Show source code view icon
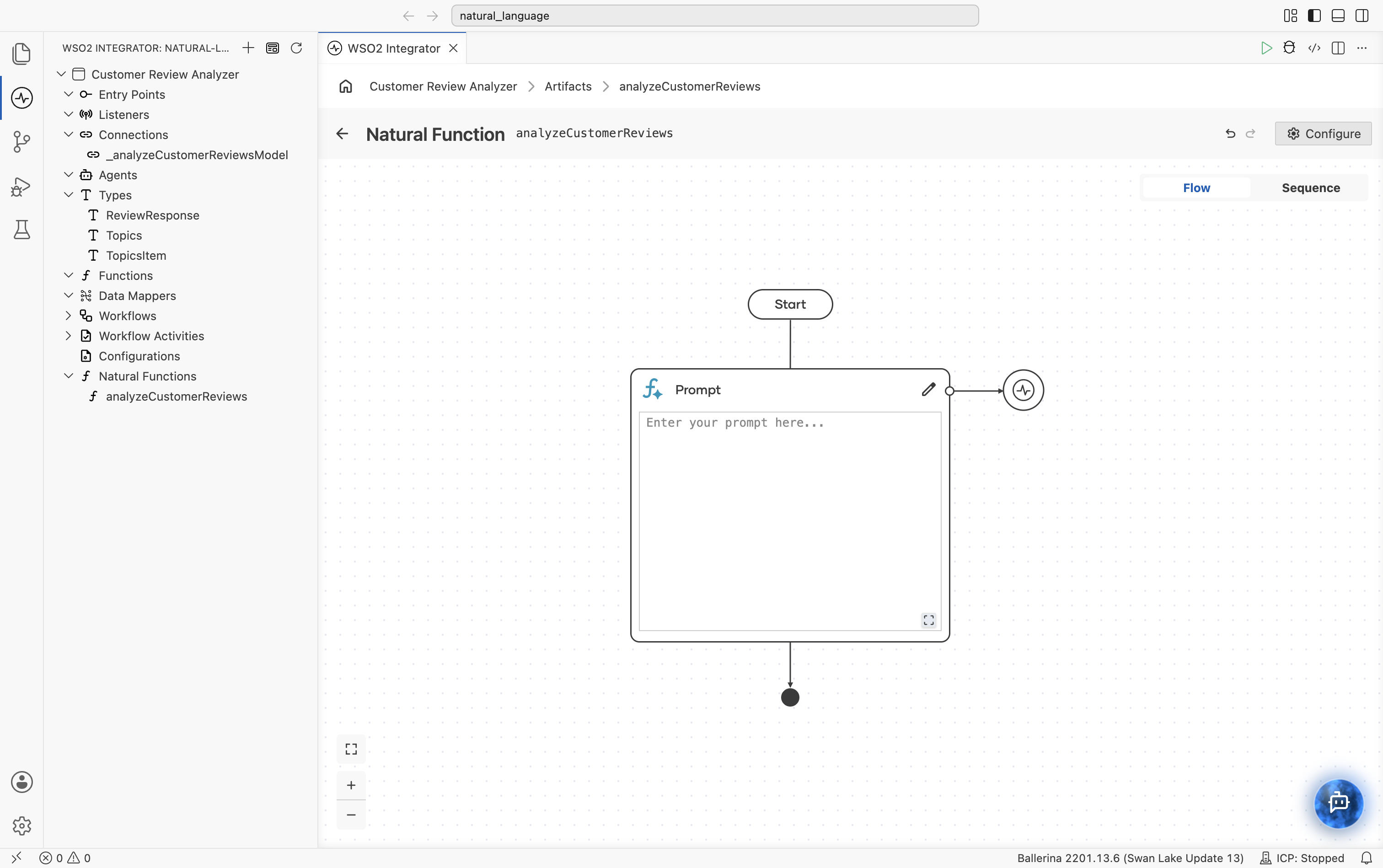Image resolution: width=1383 pixels, height=868 pixels. click(1314, 48)
